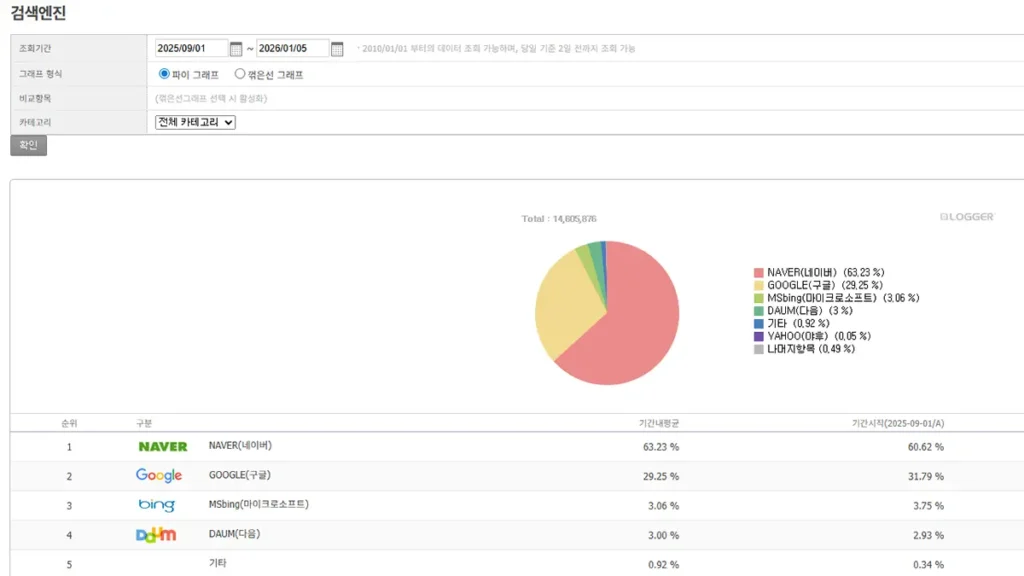Click the 검색엔진 page heading

[37, 11]
